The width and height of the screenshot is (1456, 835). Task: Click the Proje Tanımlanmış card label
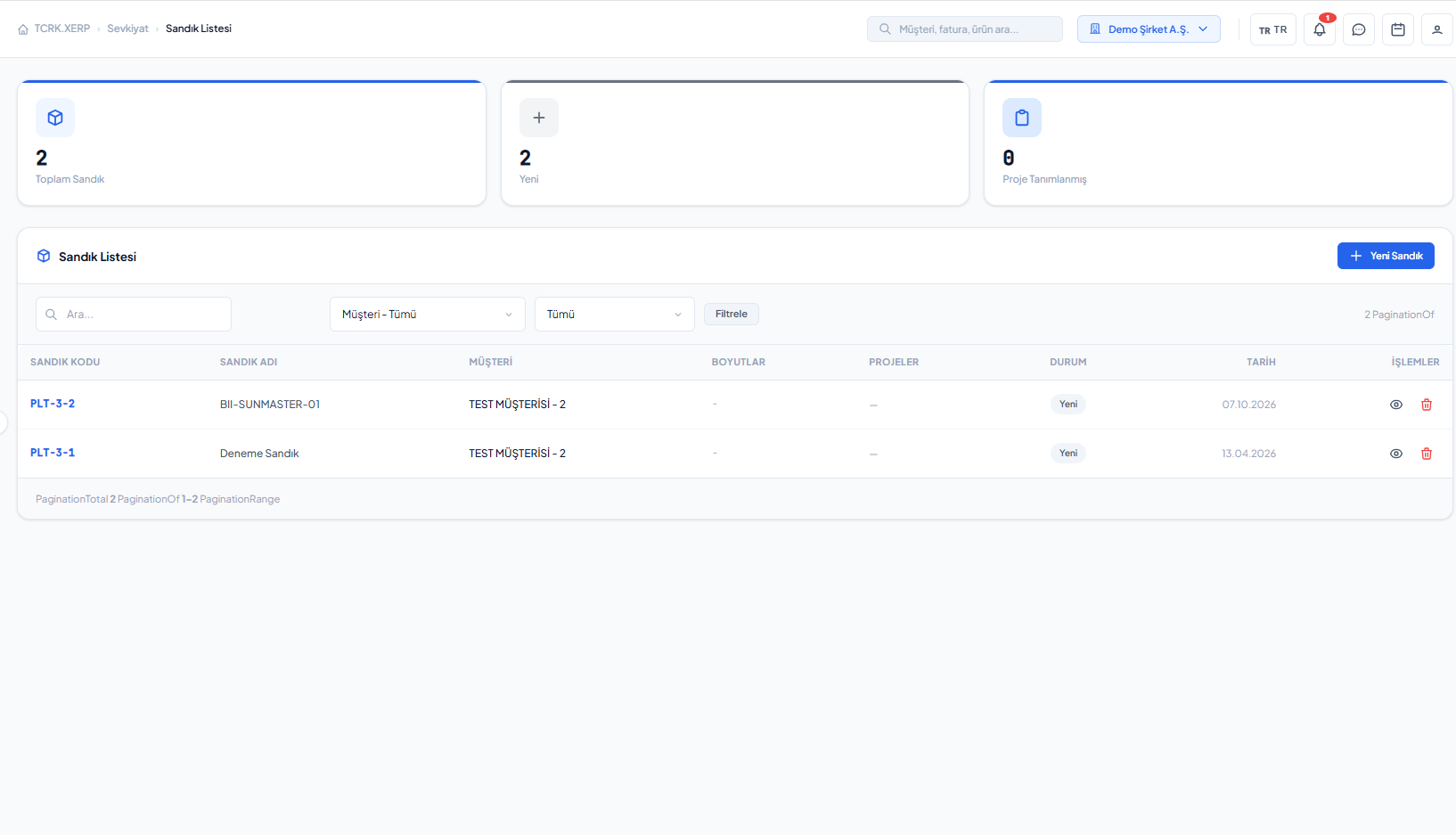1044,179
